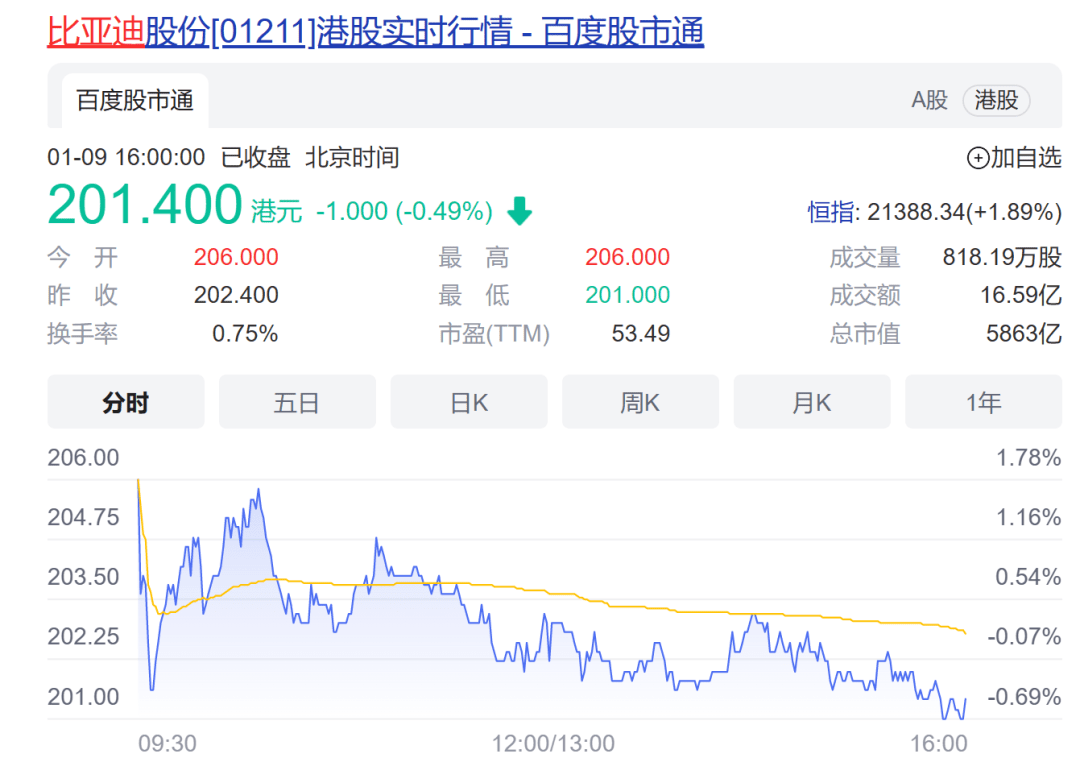Click the 12:00/13:00 time axis label
1080x758 pixels.
pyautogui.click(x=553, y=743)
